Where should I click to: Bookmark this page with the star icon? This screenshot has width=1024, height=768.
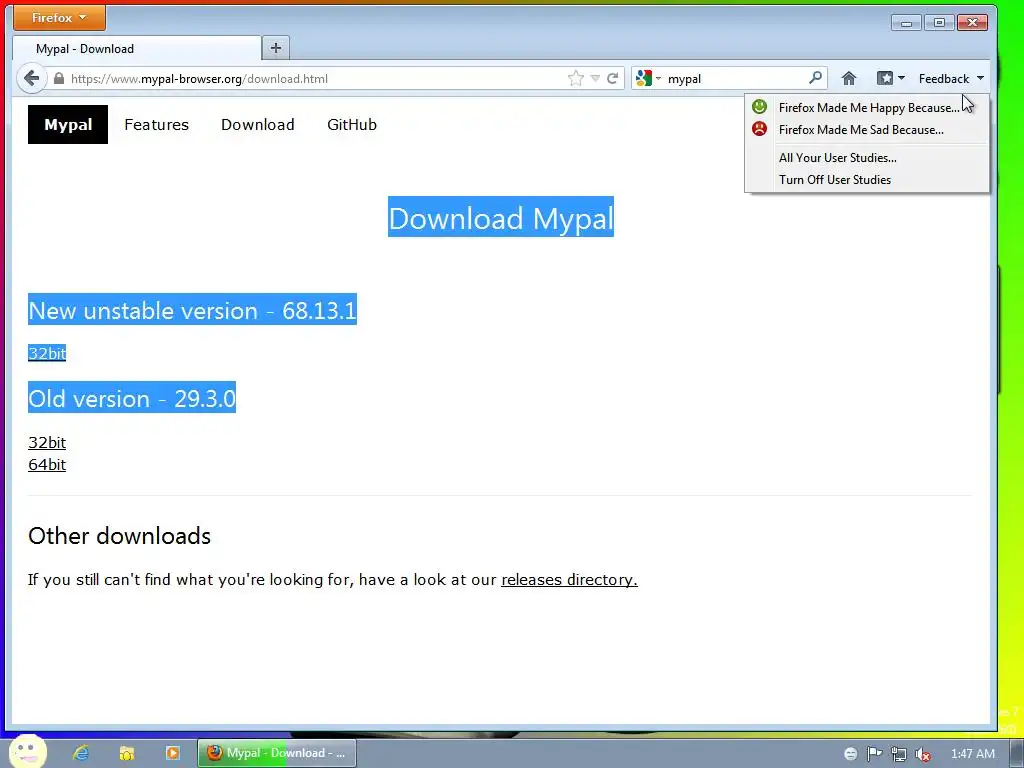pyautogui.click(x=575, y=78)
